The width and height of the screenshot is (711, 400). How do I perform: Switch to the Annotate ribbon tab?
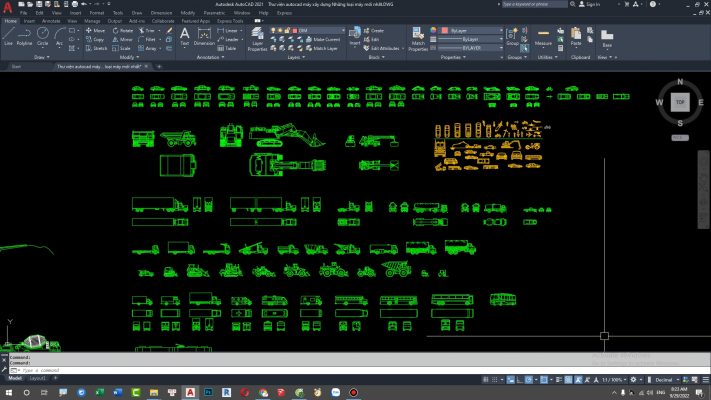click(50, 20)
